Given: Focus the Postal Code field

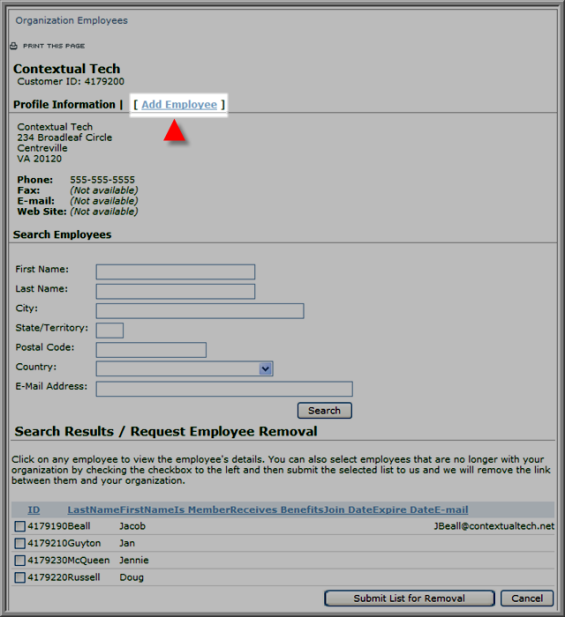Looking at the screenshot, I should [151, 350].
